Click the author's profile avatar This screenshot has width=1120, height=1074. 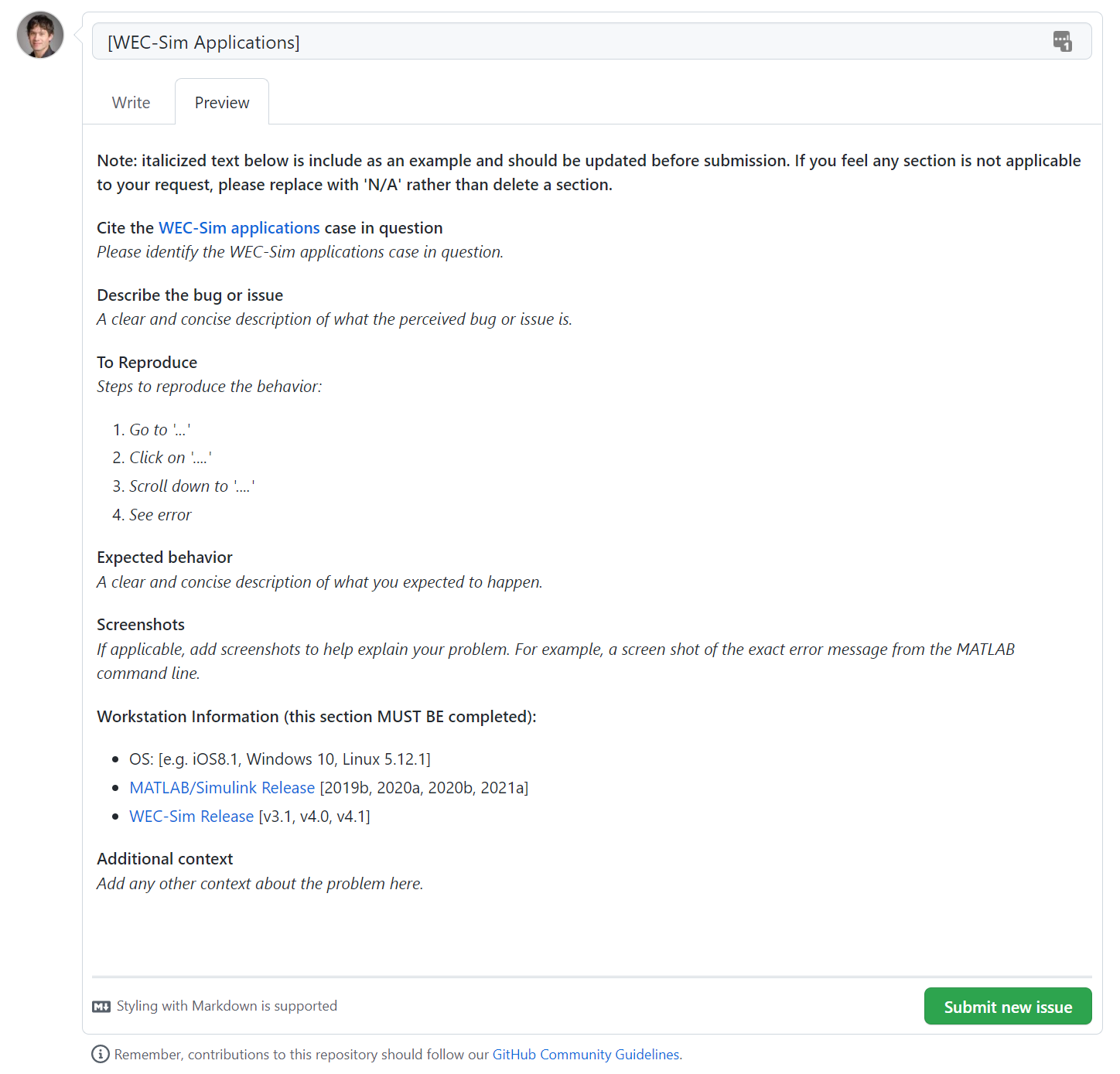coord(39,35)
